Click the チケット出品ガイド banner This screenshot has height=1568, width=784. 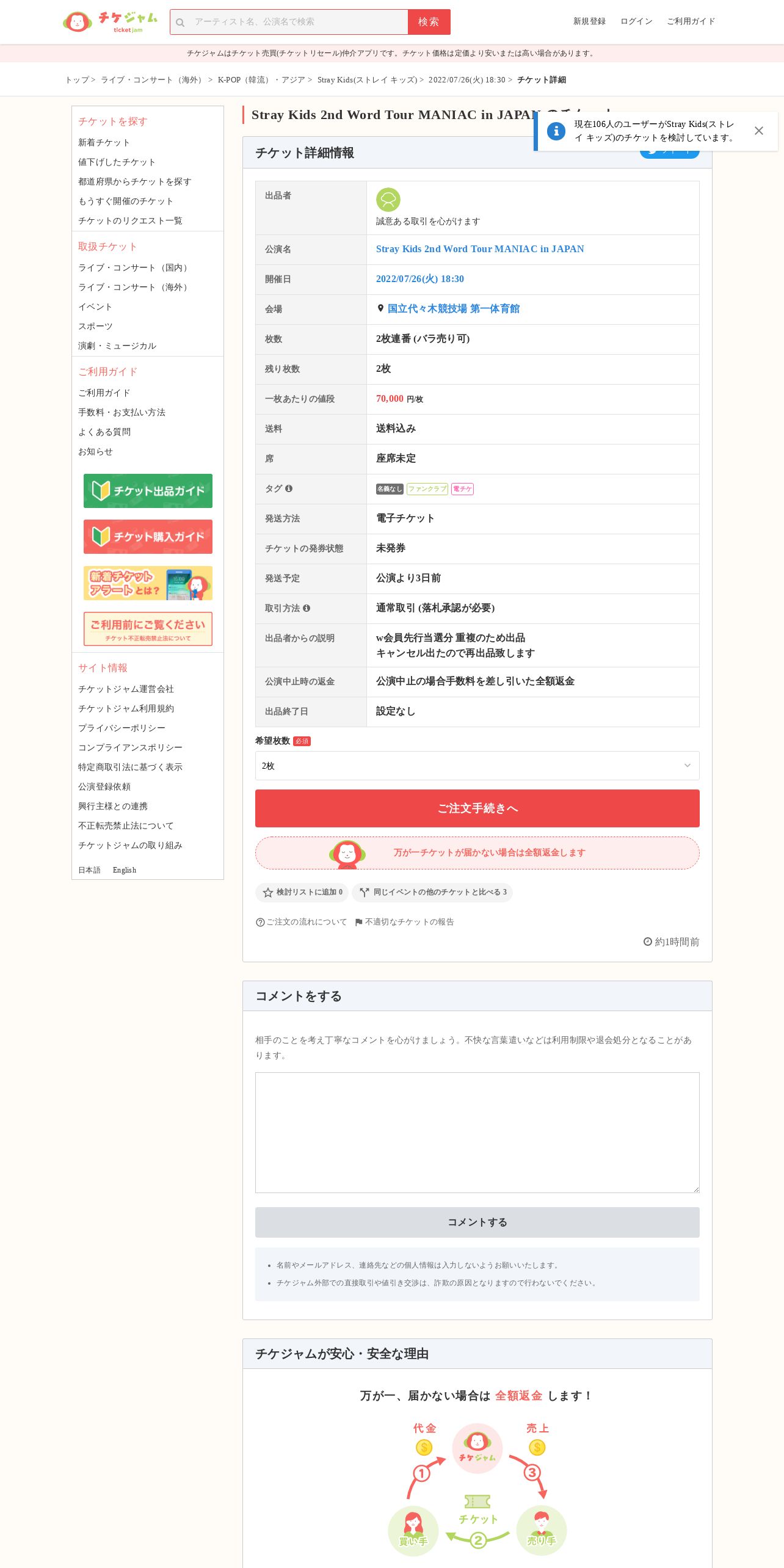point(148,491)
